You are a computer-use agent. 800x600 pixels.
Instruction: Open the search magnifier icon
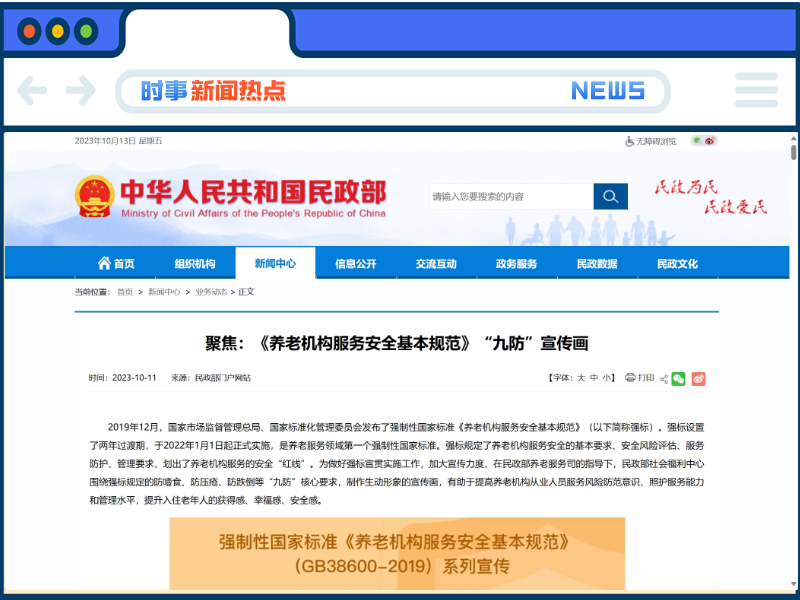[610, 196]
